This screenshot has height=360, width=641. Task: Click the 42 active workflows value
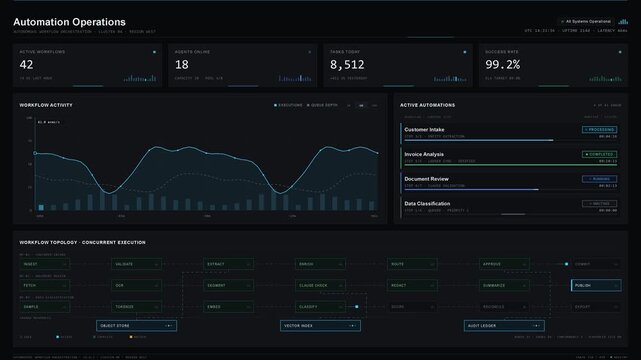[x=27, y=65]
